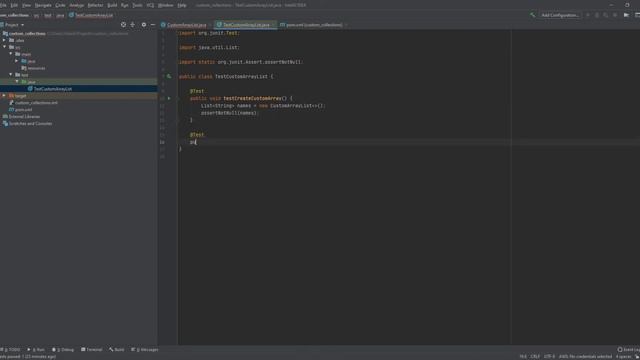Open the Edit menu
This screenshot has height=360, width=640.
(14, 5)
